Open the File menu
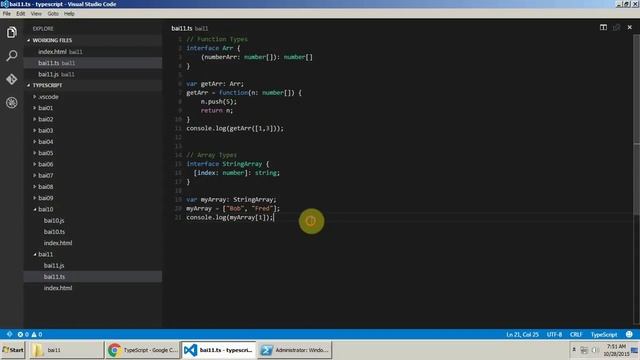 coord(7,13)
